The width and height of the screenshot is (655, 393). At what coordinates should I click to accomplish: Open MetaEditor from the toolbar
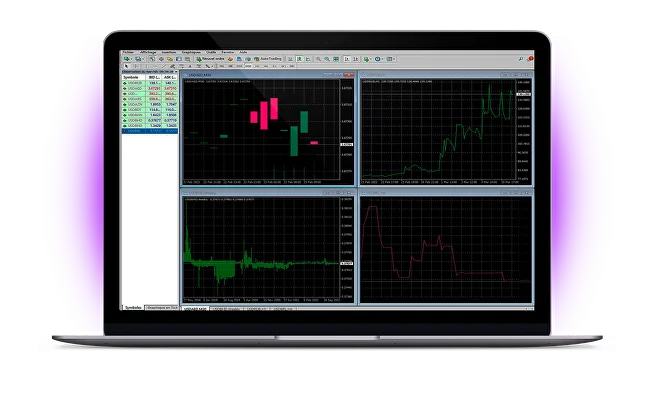click(x=230, y=59)
